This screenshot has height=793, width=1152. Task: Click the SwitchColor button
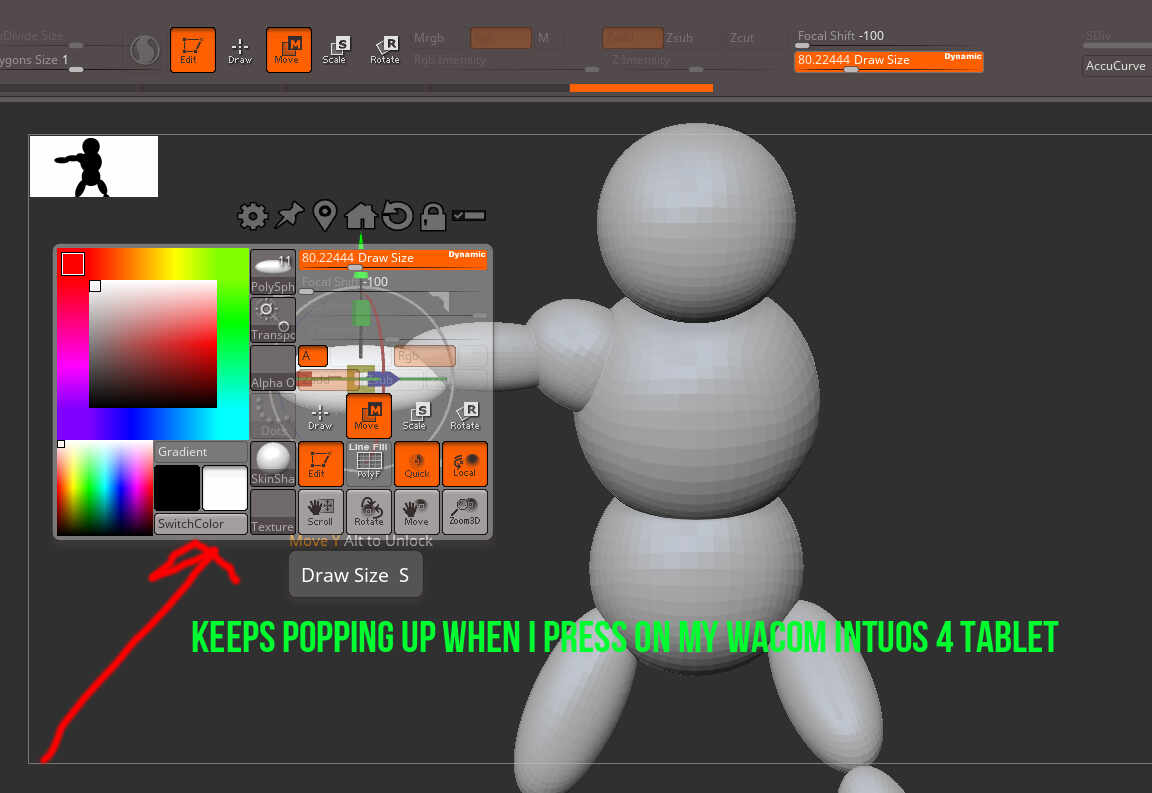[x=200, y=523]
